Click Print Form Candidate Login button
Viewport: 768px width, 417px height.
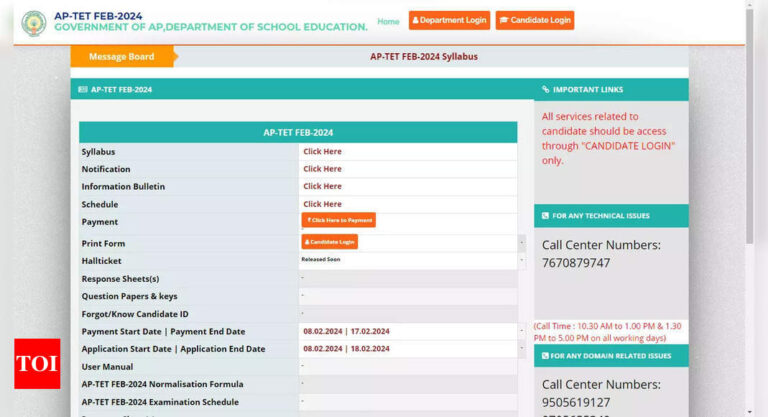pos(330,242)
